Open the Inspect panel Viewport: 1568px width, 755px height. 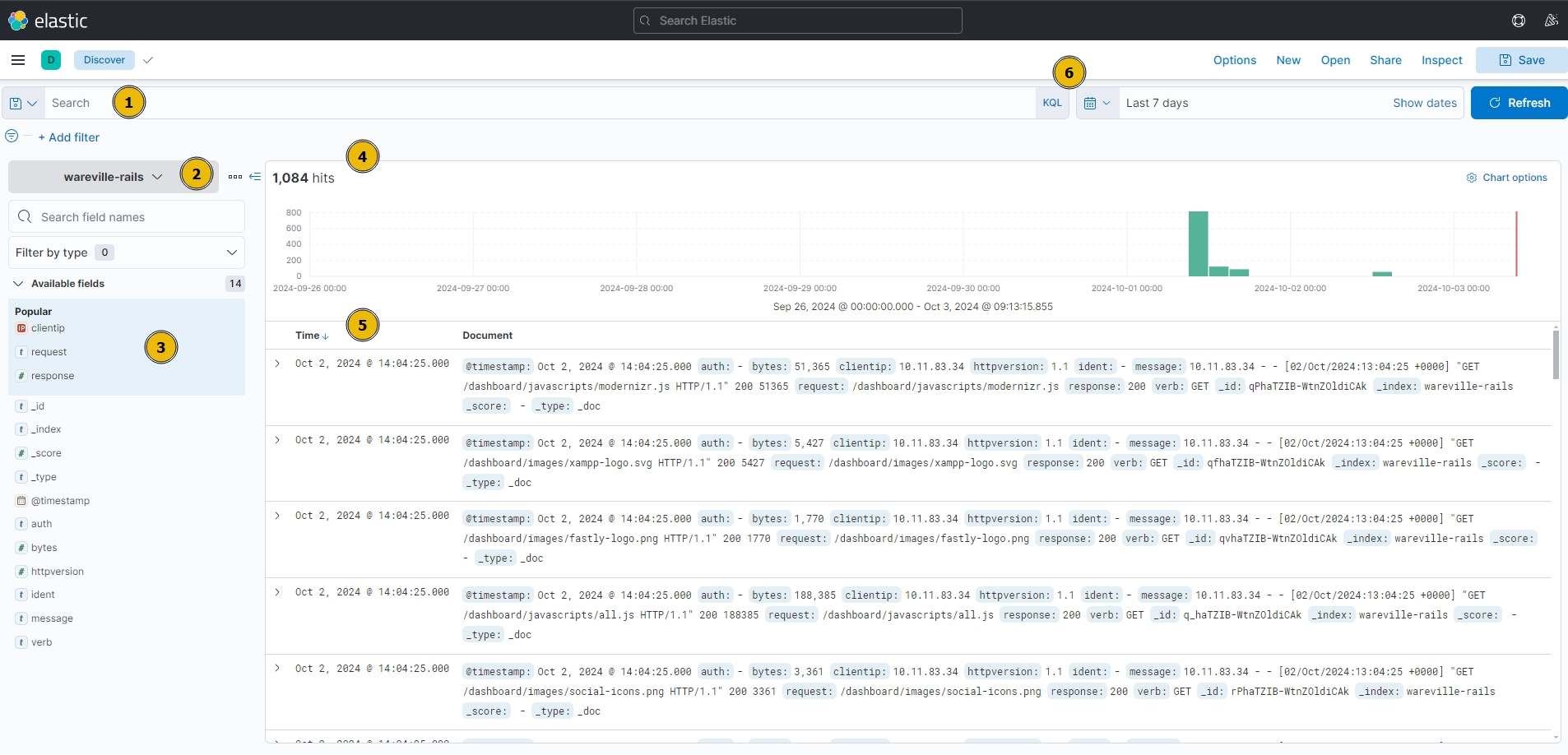click(x=1441, y=60)
